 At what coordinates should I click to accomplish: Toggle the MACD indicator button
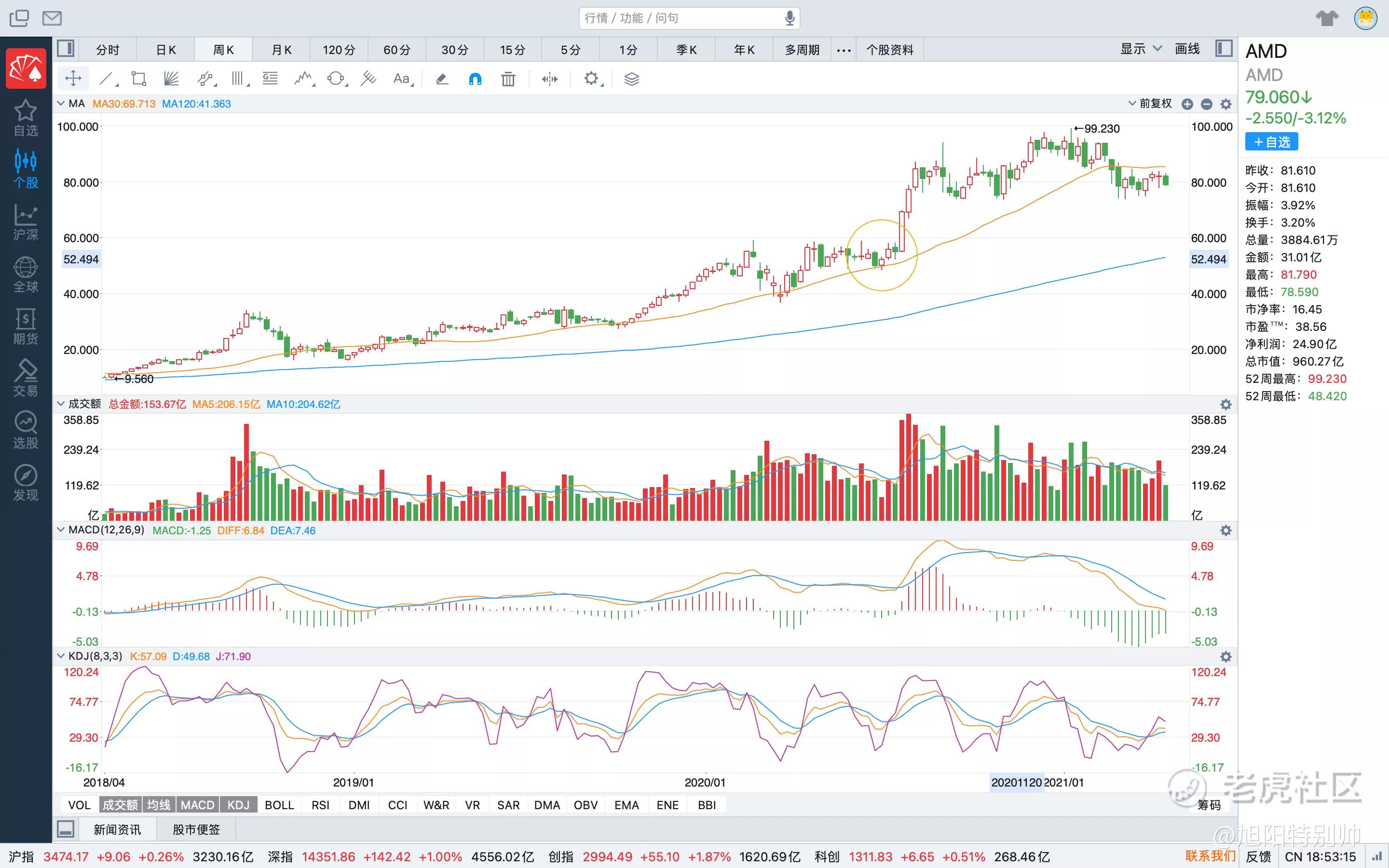197,805
